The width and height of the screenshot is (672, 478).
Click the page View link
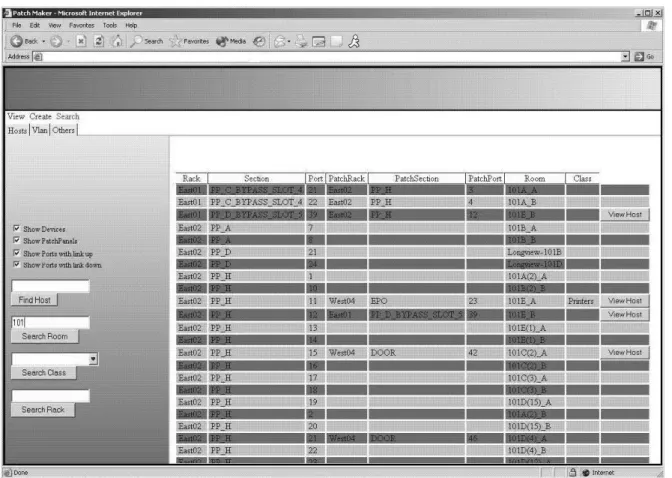(x=16, y=117)
